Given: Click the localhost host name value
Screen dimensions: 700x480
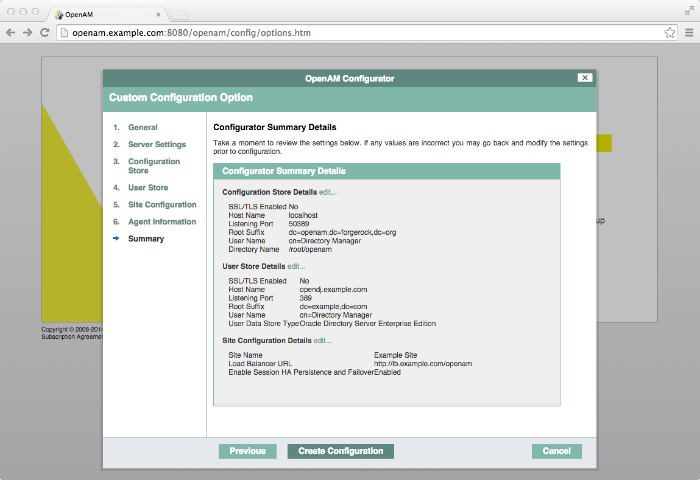Looking at the screenshot, I should [303, 215].
